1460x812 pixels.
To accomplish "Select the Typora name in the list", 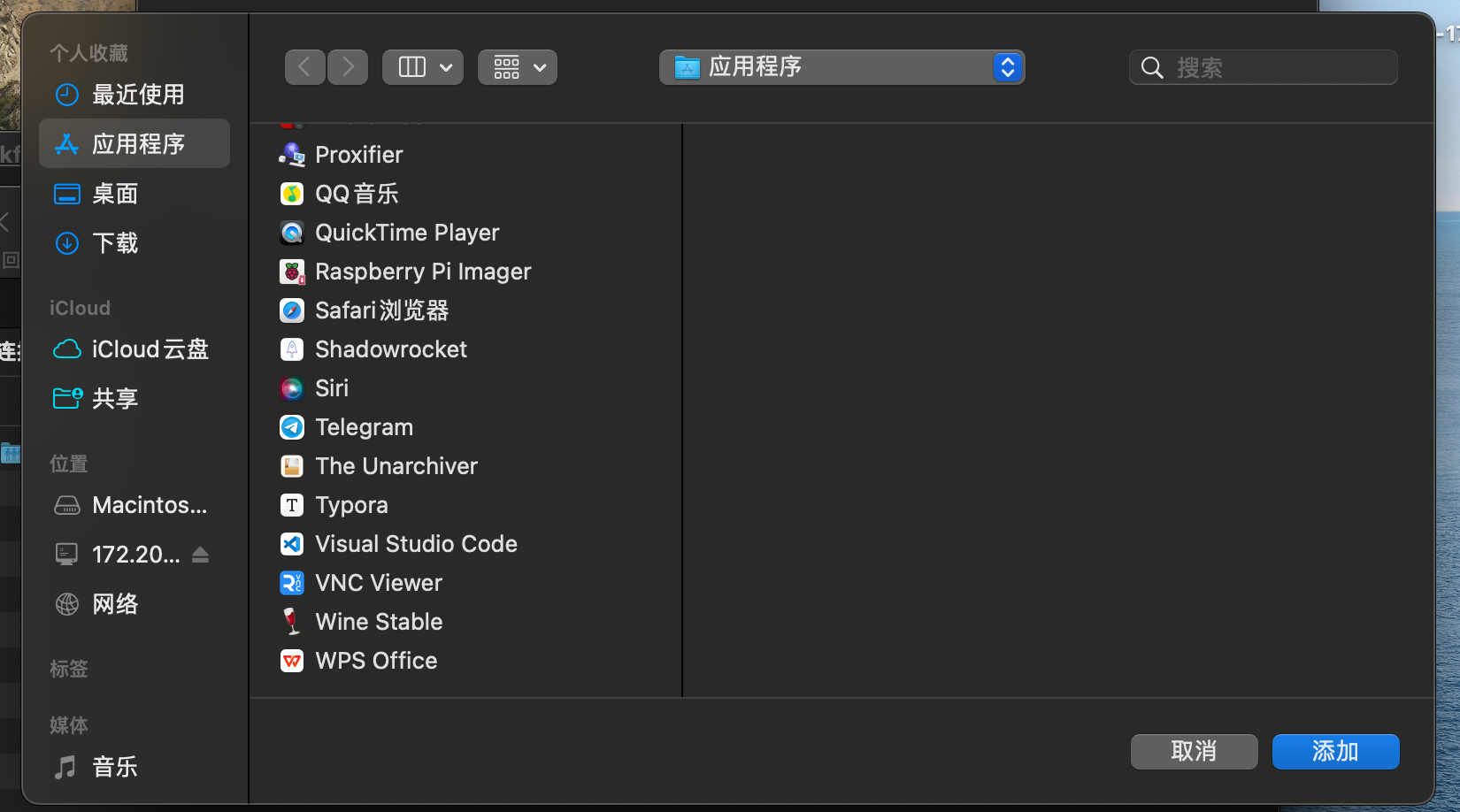I will pos(352,505).
